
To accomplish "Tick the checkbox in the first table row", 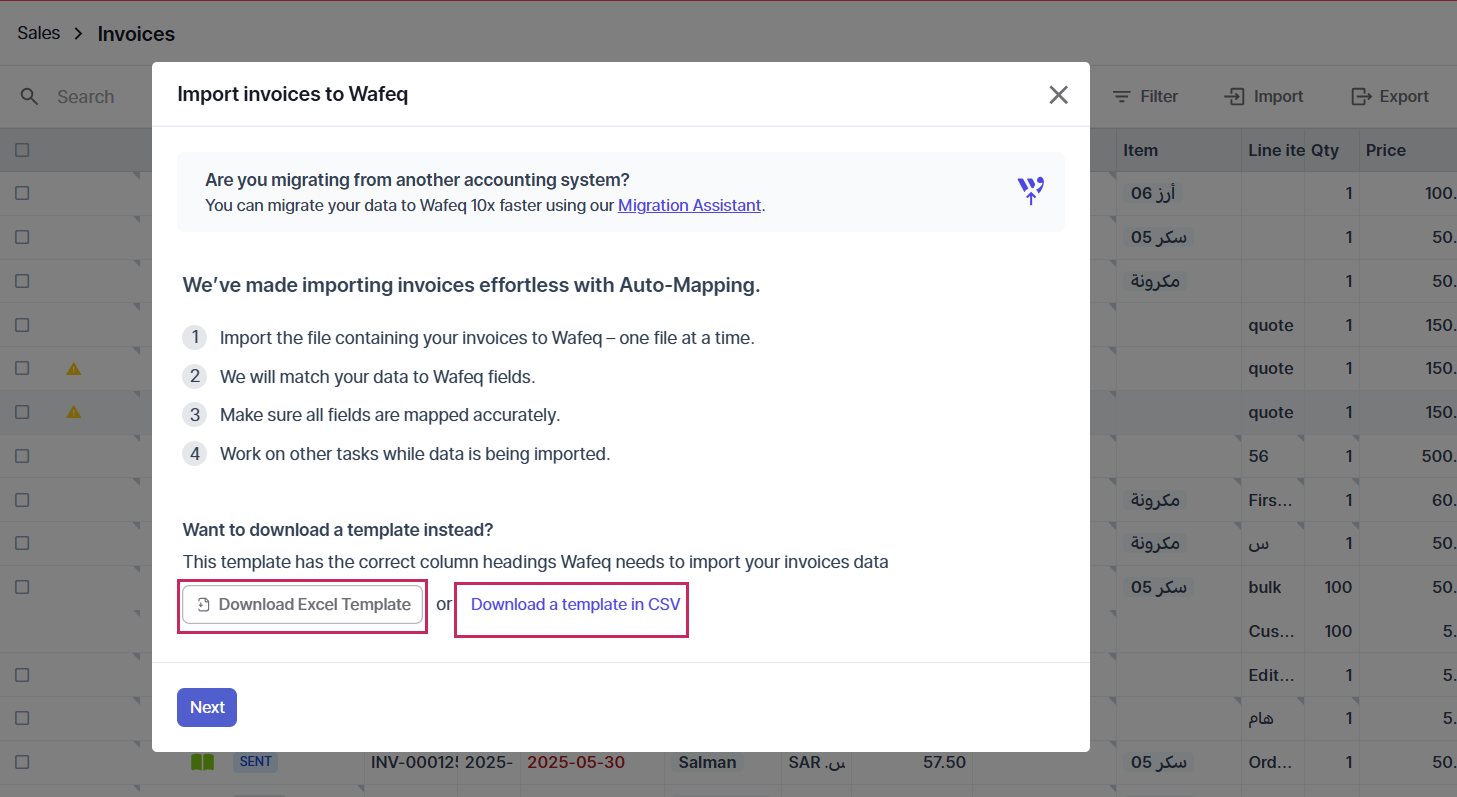I will pyautogui.click(x=22, y=193).
